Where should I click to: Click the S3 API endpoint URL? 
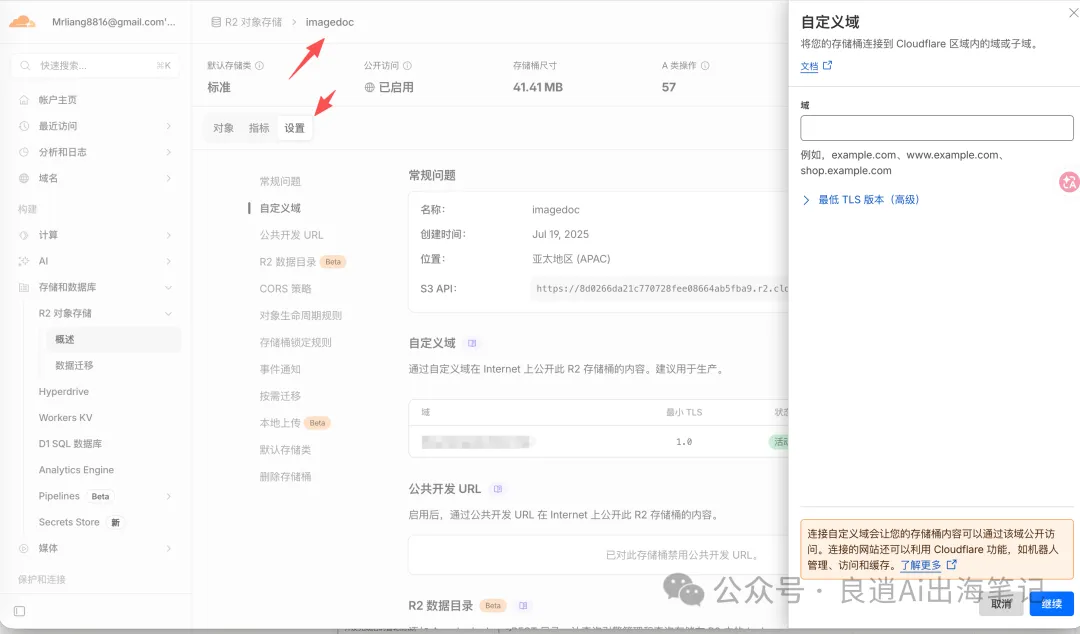[661, 289]
